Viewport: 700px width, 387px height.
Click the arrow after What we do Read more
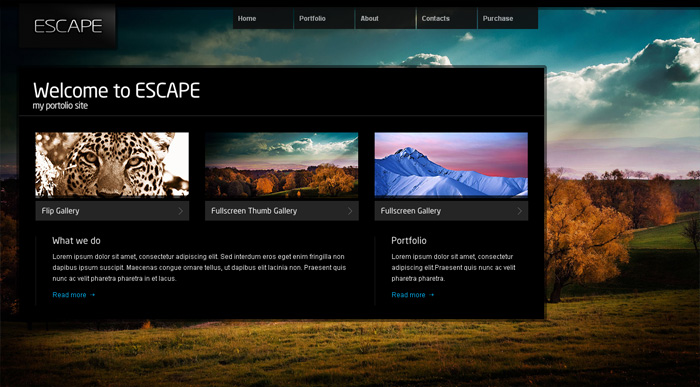click(92, 295)
